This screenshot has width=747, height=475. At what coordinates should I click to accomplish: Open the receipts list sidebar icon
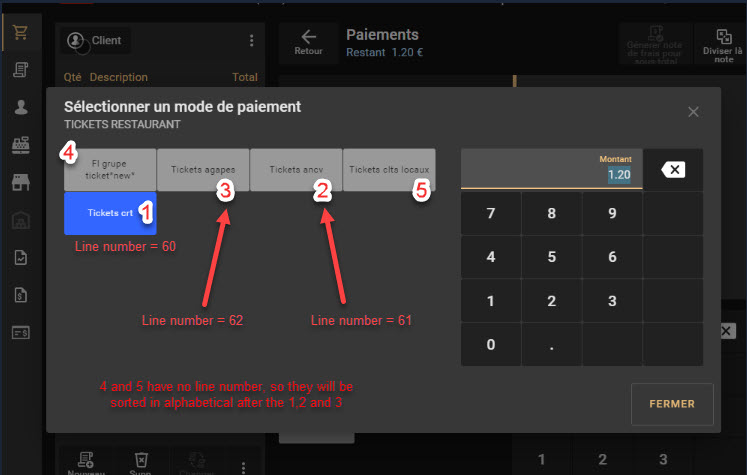pyautogui.click(x=20, y=70)
